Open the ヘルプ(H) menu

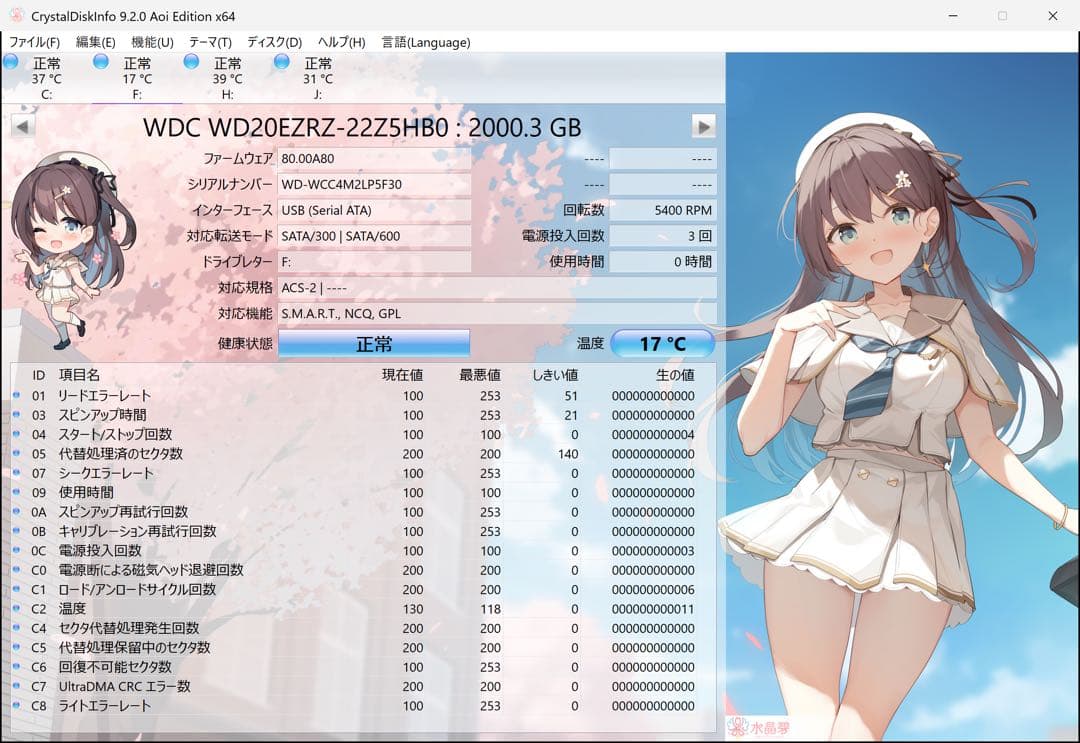341,42
